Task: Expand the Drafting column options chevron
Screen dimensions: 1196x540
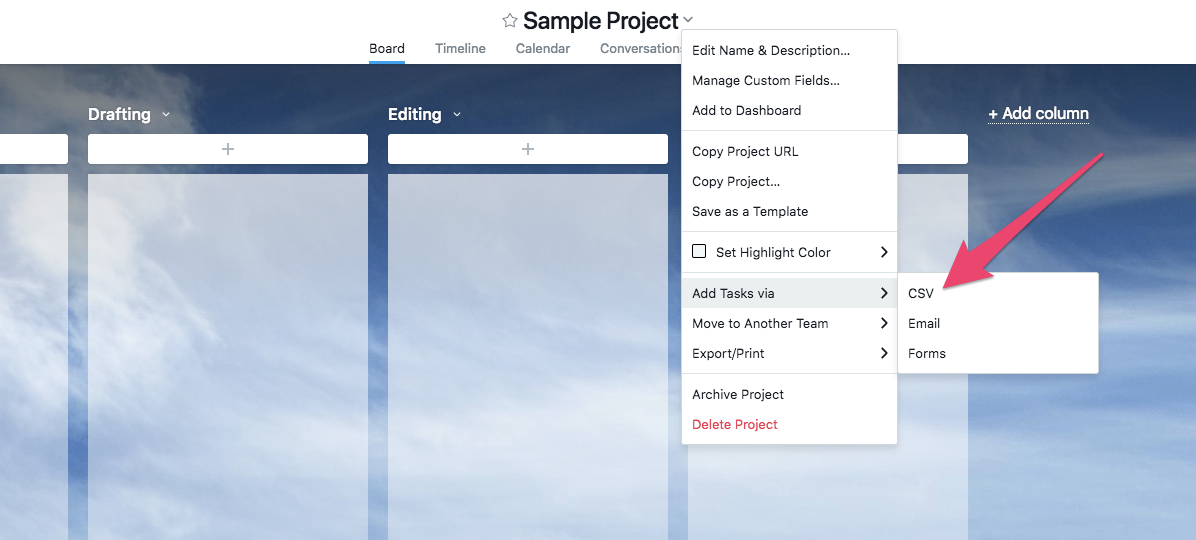Action: pos(166,114)
